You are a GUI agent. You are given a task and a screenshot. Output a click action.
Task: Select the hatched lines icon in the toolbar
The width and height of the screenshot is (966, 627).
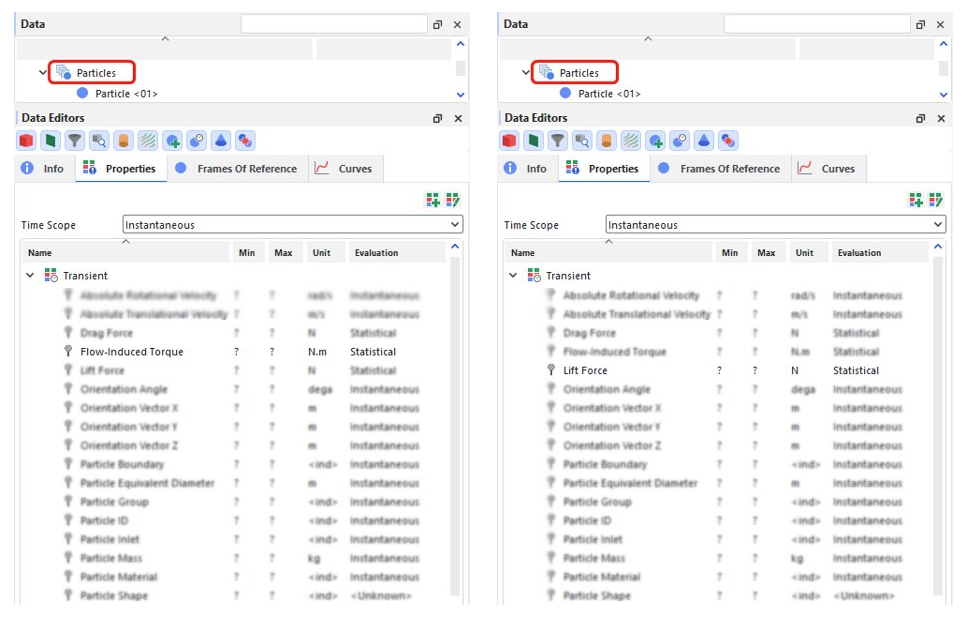[146, 140]
